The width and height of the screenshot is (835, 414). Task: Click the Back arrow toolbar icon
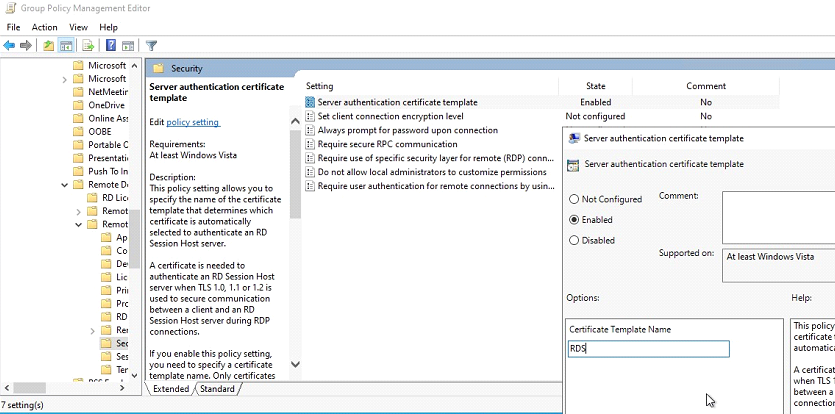tap(9, 45)
